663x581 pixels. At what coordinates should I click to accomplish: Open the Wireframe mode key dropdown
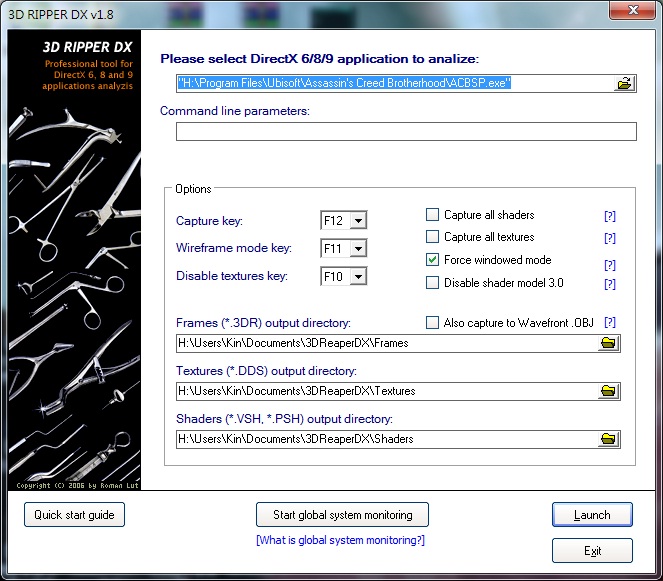(x=358, y=248)
